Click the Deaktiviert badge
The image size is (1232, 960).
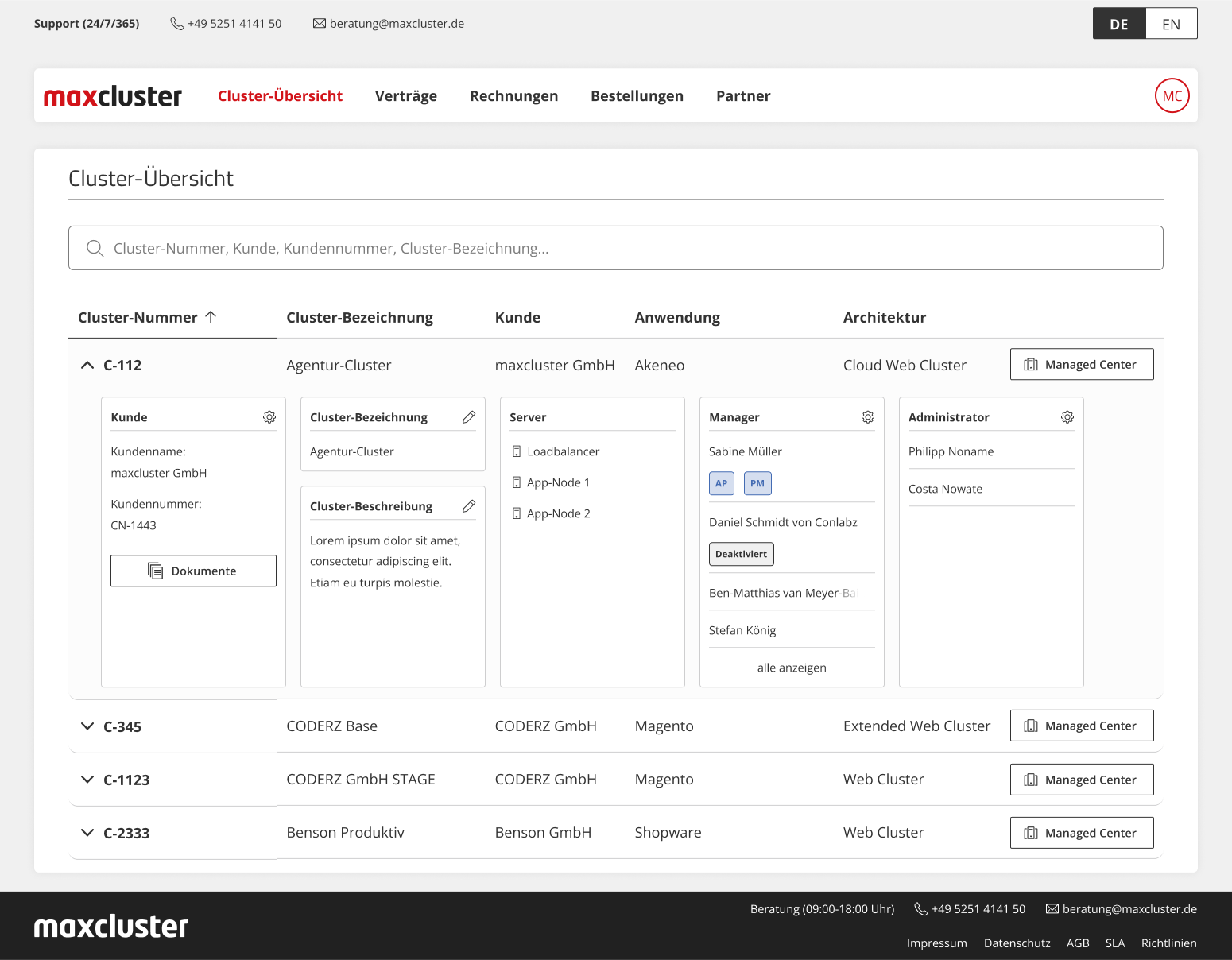tap(742, 554)
